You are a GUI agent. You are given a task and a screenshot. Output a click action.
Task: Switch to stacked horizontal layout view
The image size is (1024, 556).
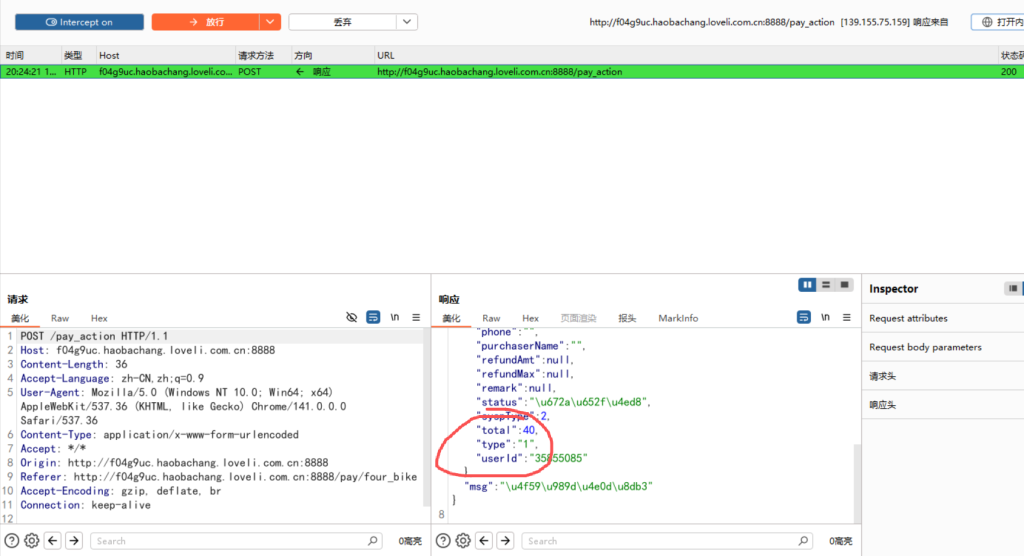[826, 285]
